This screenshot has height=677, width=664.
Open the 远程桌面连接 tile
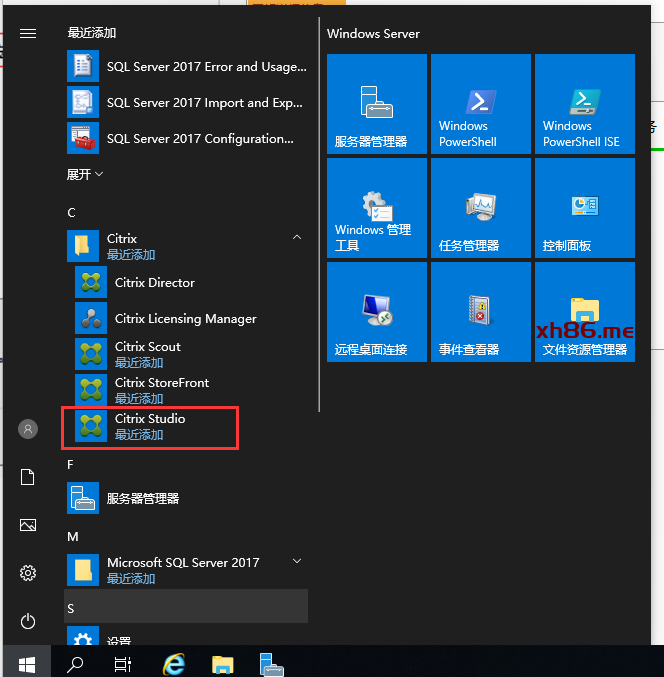pos(377,312)
